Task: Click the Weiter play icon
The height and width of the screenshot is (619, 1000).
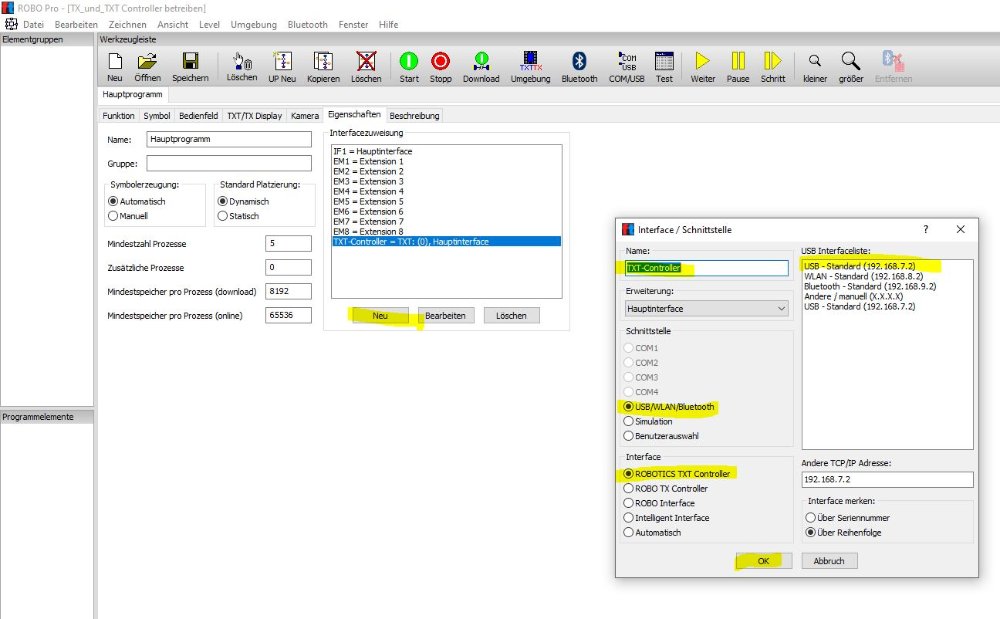Action: pyautogui.click(x=702, y=66)
